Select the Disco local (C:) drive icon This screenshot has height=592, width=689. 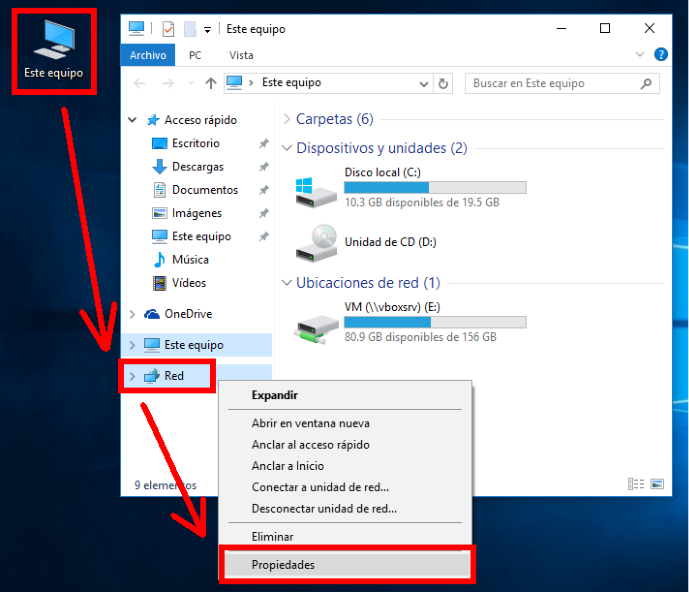(x=316, y=192)
